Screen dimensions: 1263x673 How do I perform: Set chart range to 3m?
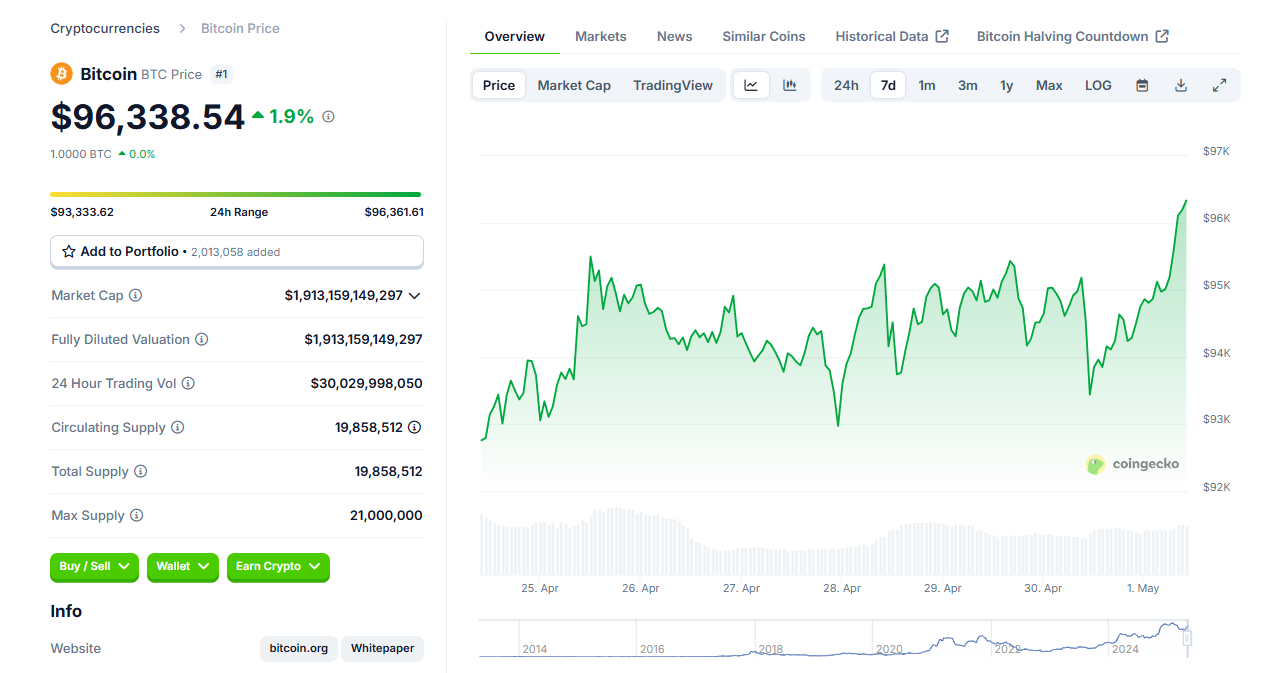click(968, 85)
